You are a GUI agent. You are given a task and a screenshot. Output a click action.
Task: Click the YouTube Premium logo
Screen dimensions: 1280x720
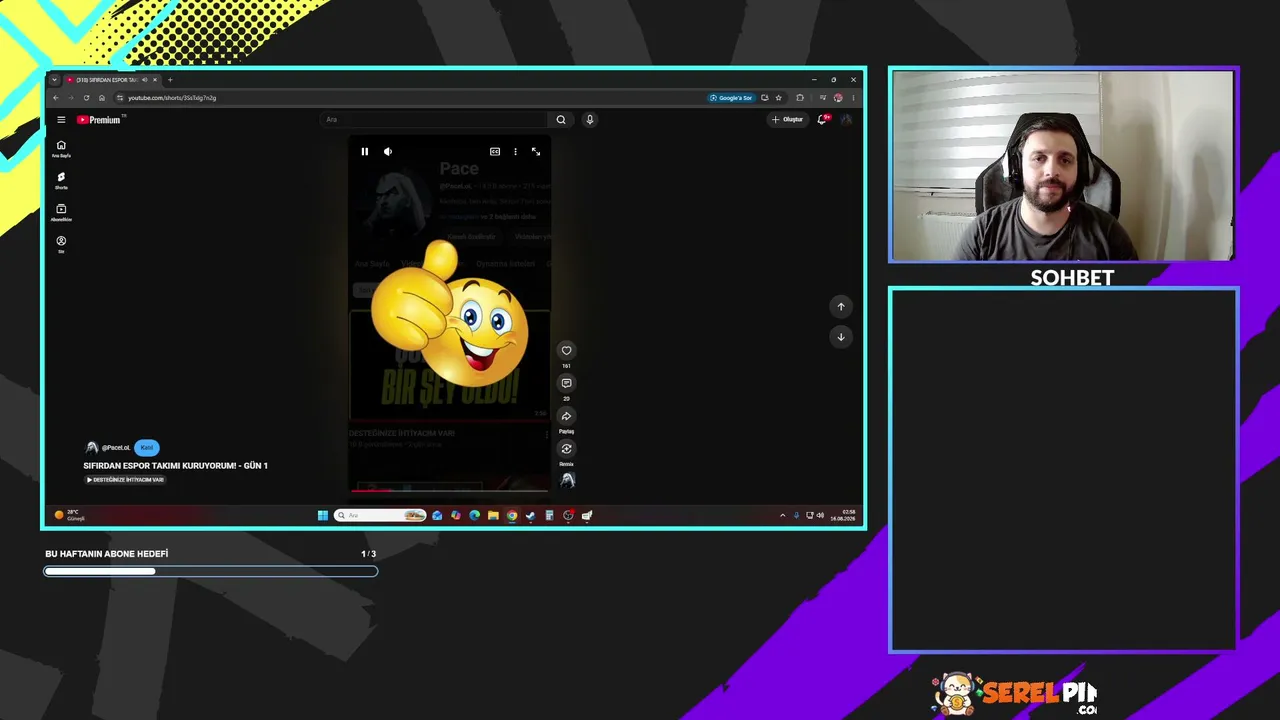[x=101, y=120]
